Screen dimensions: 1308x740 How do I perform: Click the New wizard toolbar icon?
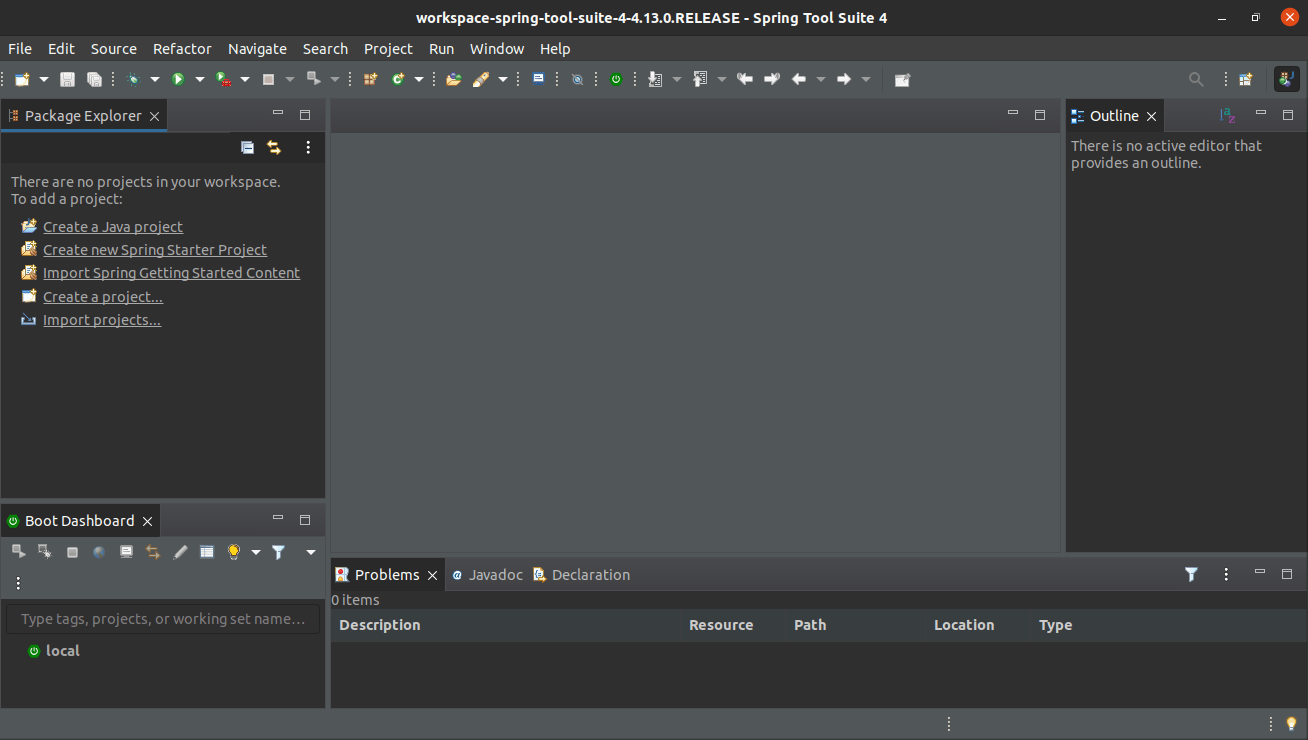pyautogui.click(x=22, y=79)
